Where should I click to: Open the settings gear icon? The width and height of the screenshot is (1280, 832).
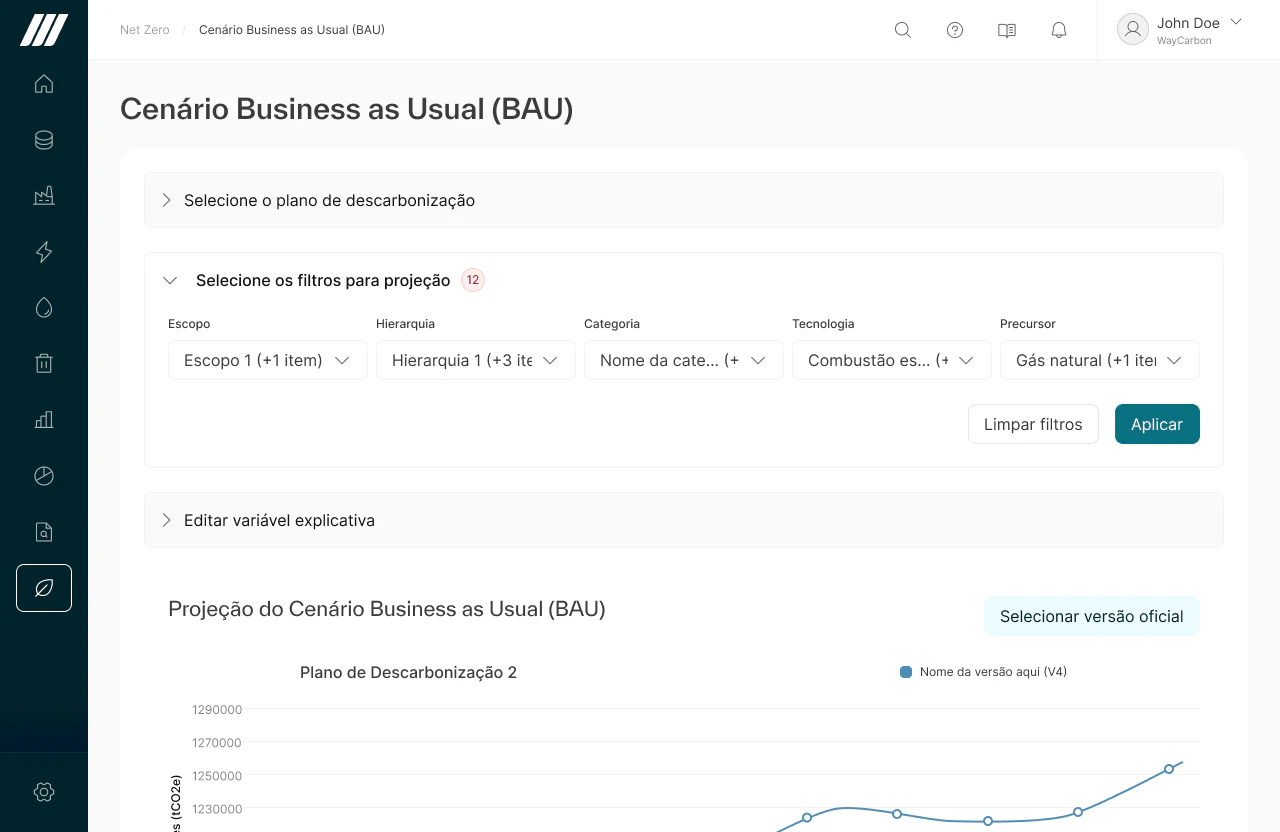(44, 792)
